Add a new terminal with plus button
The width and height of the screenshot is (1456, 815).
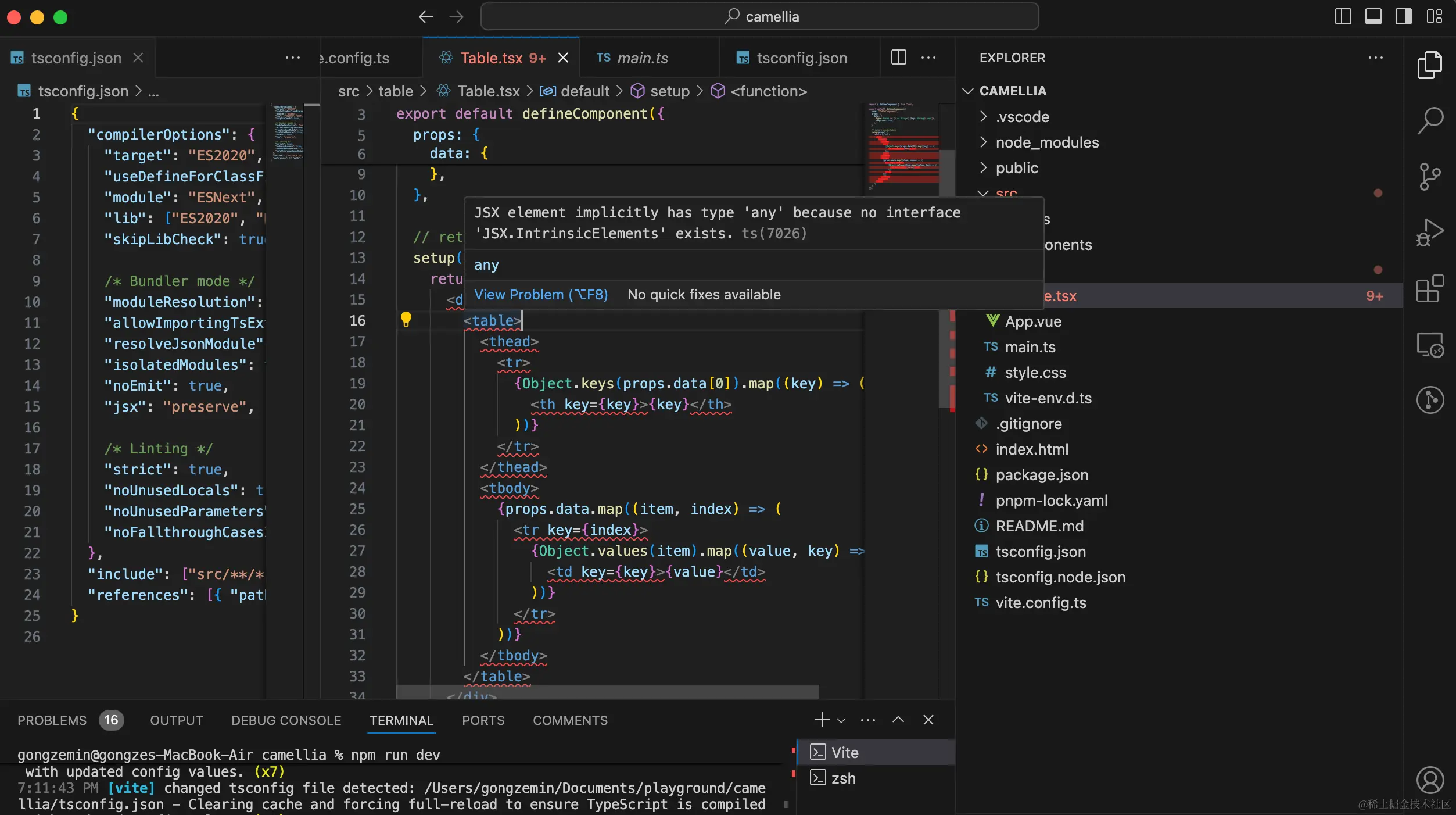coord(822,720)
